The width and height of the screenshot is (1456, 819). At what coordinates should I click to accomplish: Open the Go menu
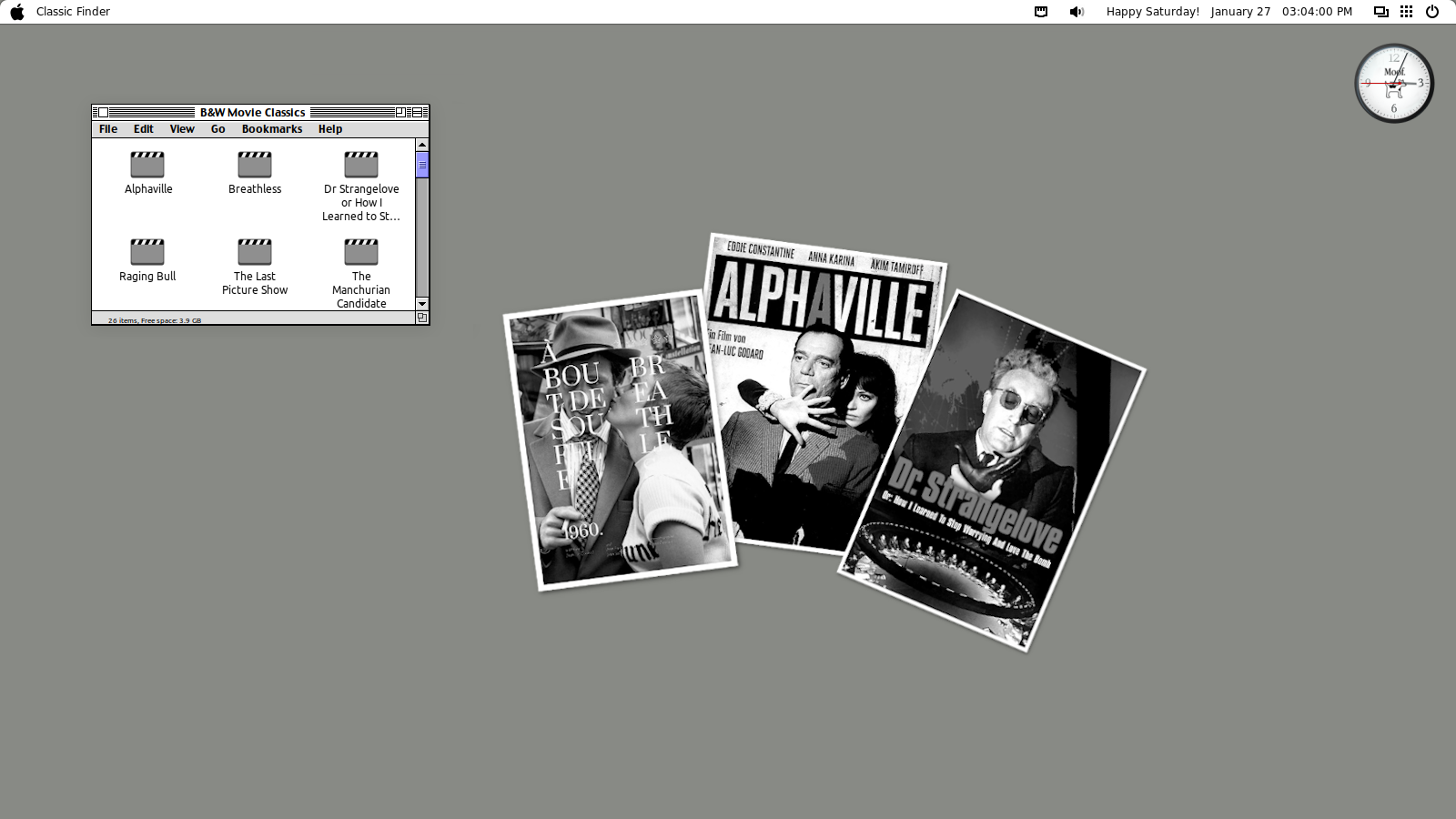[x=218, y=129]
